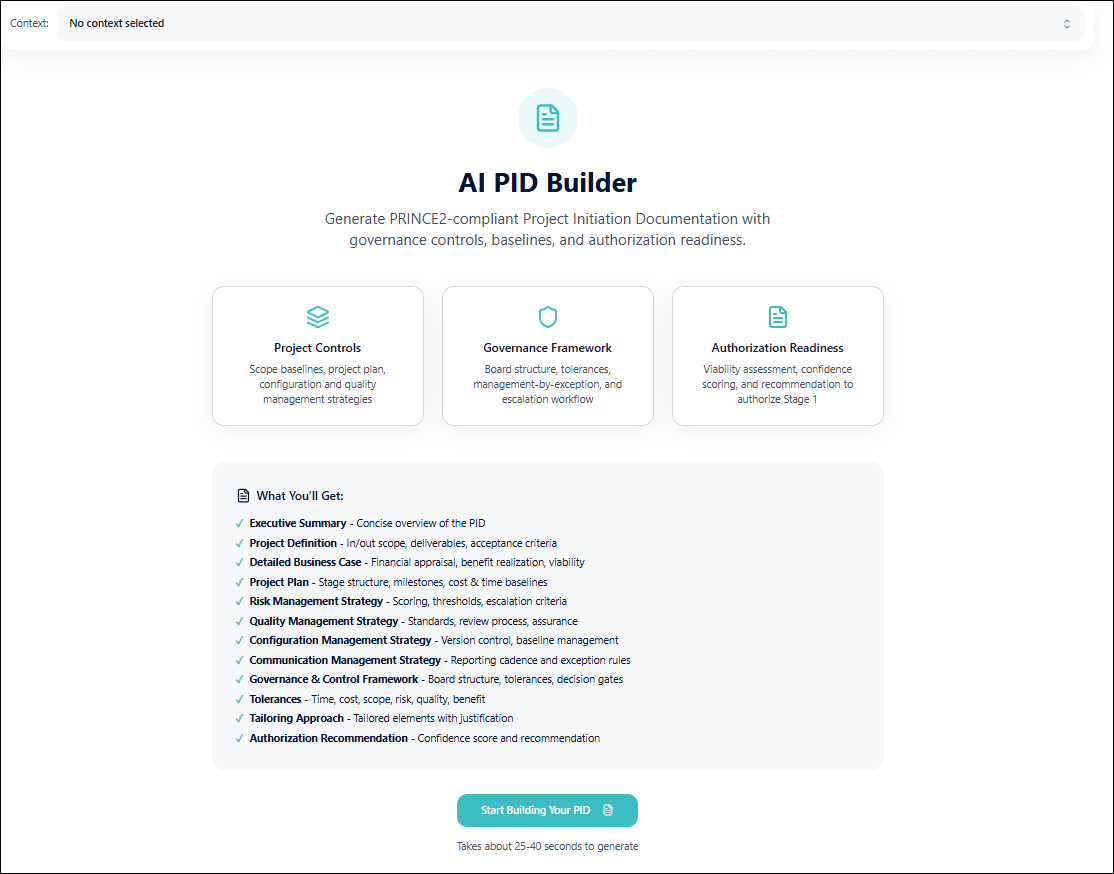The image size is (1114, 874).
Task: Click the 'Quality Management Strategy' list text
Action: pos(324,621)
